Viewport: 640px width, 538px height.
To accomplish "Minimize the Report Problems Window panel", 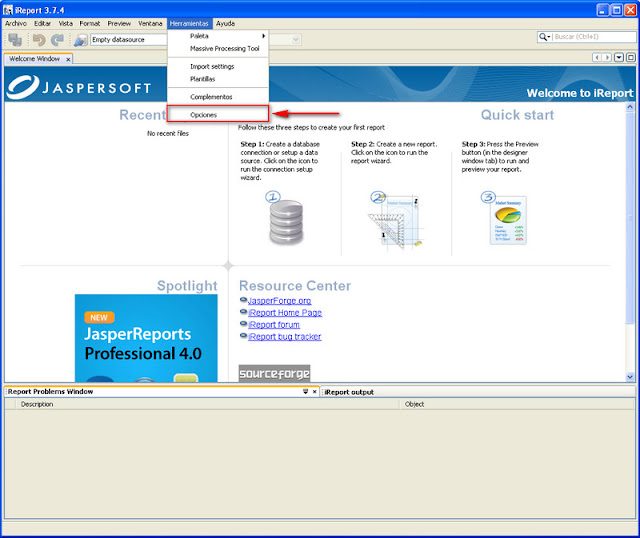I will click(x=305, y=391).
